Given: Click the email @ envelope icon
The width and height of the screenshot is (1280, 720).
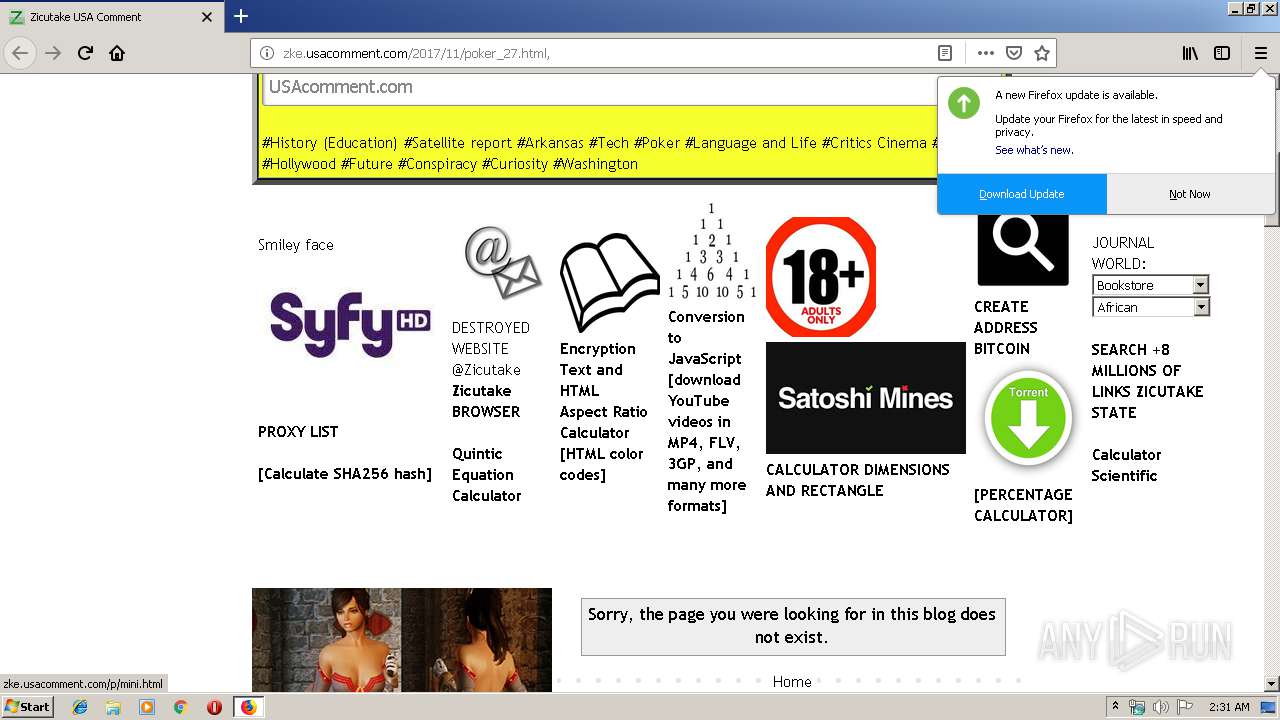Looking at the screenshot, I should point(502,262).
